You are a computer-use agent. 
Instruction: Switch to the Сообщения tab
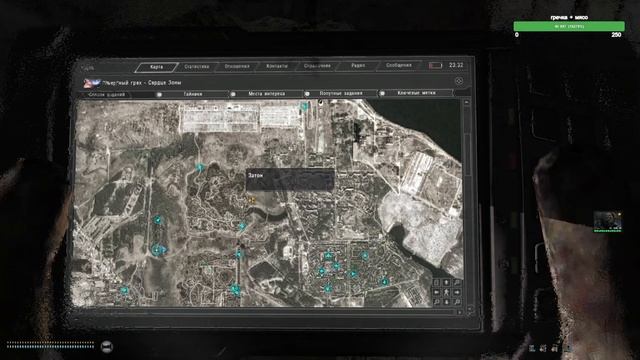[398, 65]
